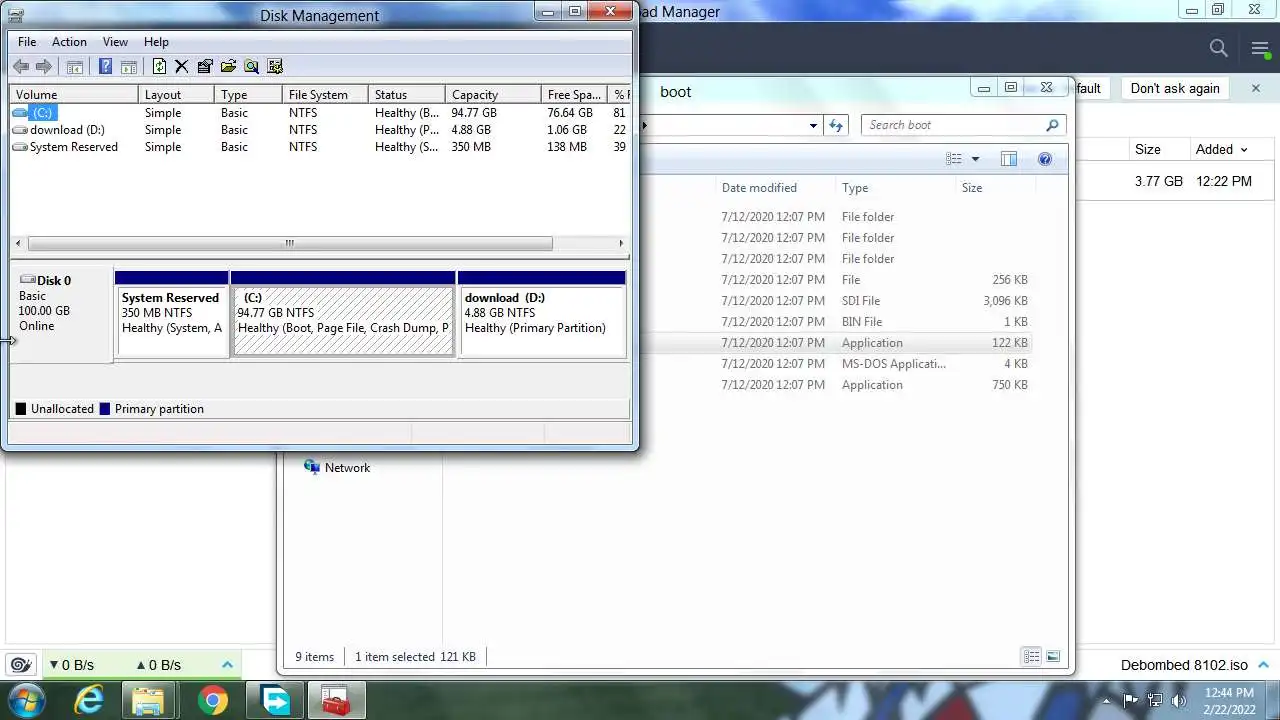Image resolution: width=1280 pixels, height=720 pixels.
Task: Open the Help menu in Disk Management
Action: [156, 42]
